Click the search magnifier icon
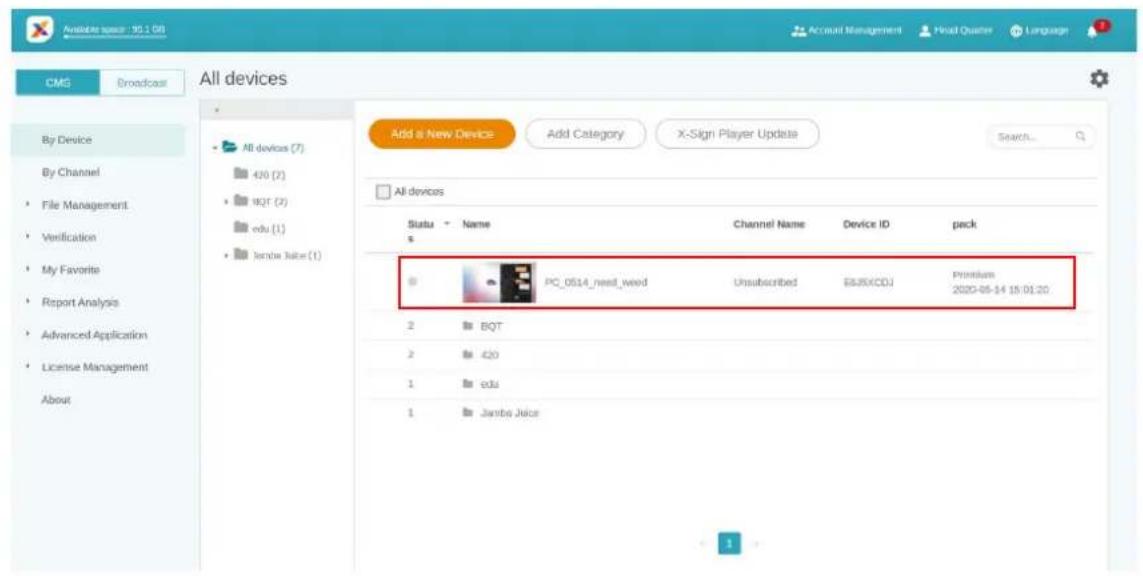1143x576 pixels. [1081, 136]
